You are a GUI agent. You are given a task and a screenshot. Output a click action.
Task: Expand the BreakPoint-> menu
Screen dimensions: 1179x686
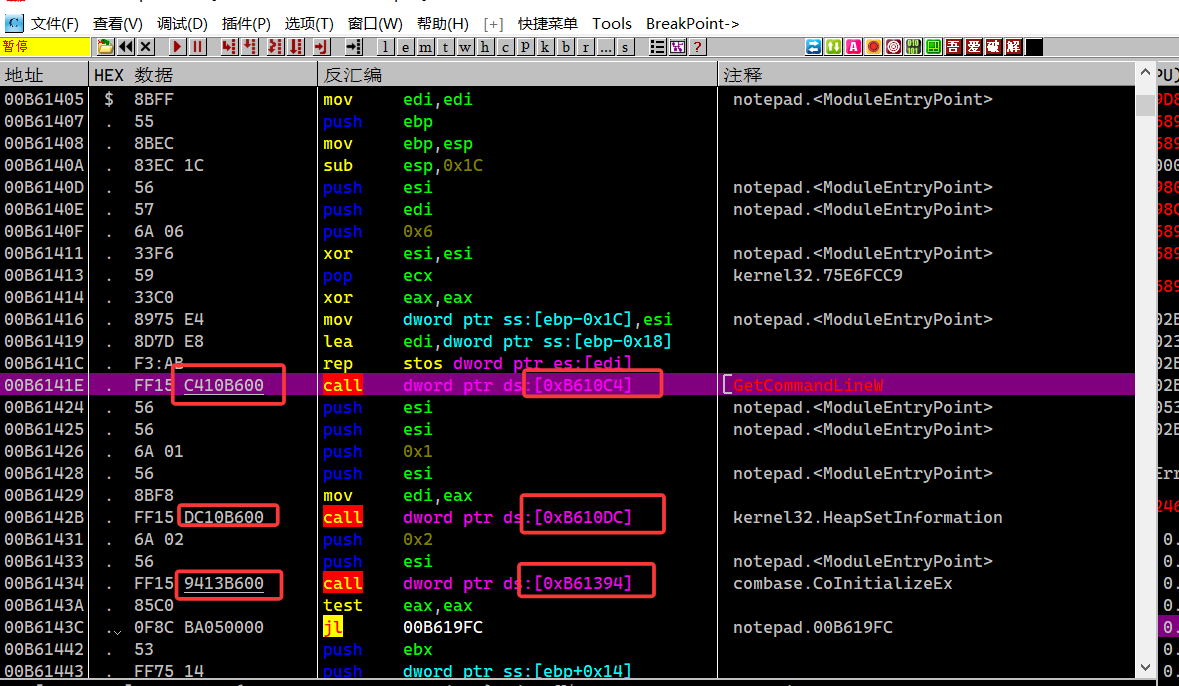tap(692, 23)
